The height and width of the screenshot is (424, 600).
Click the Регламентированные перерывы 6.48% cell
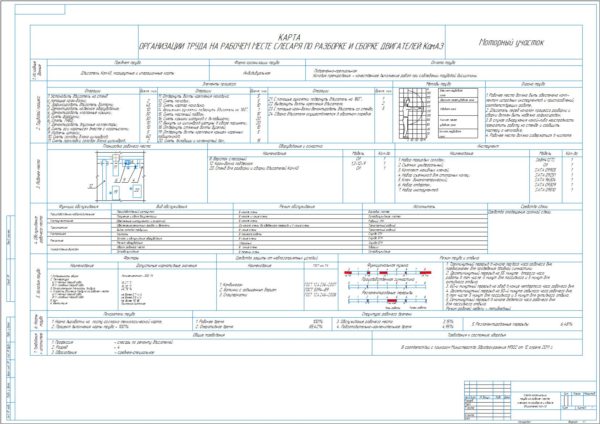[x=522, y=324]
